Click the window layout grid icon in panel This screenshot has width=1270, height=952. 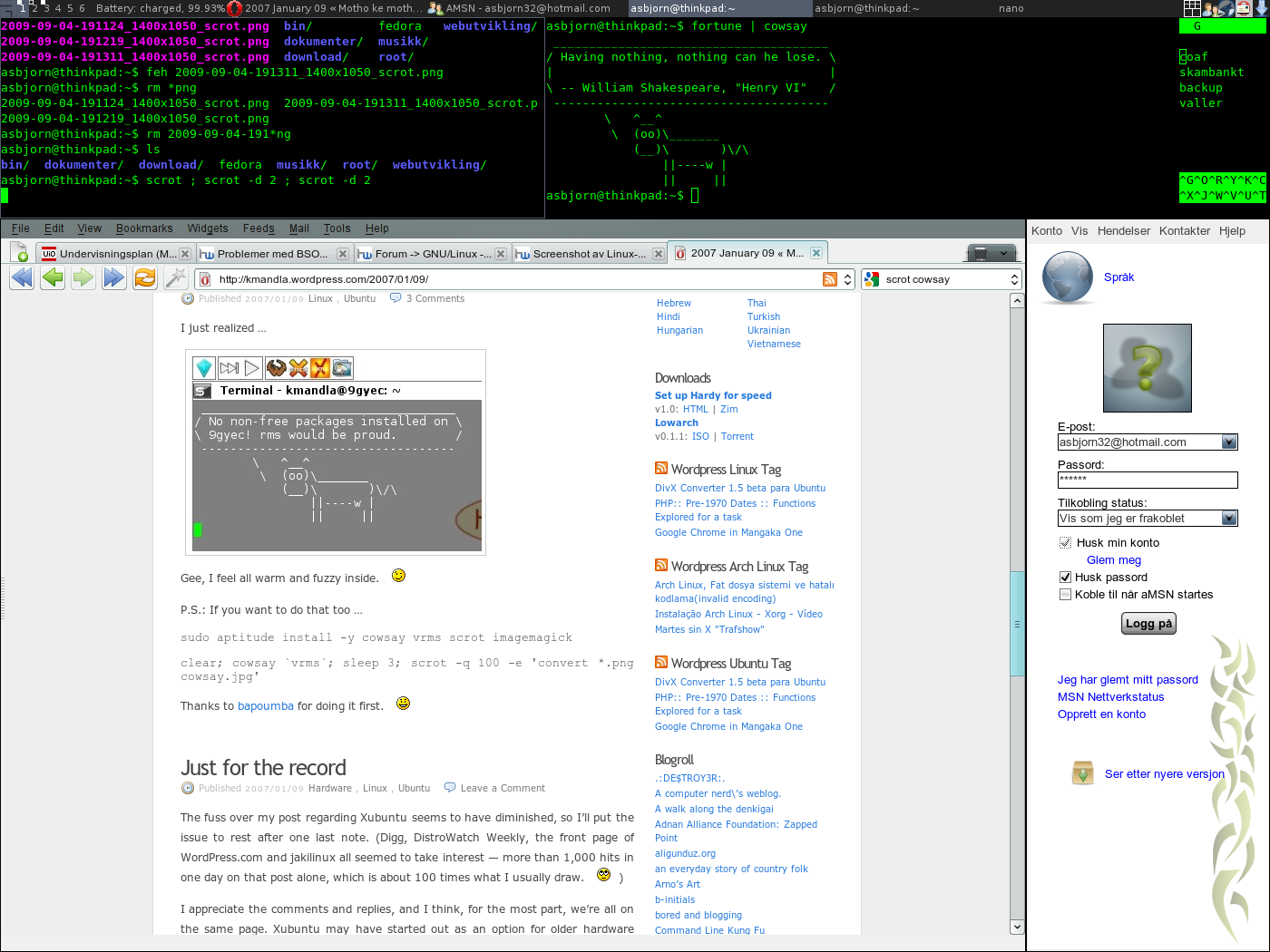1192,8
